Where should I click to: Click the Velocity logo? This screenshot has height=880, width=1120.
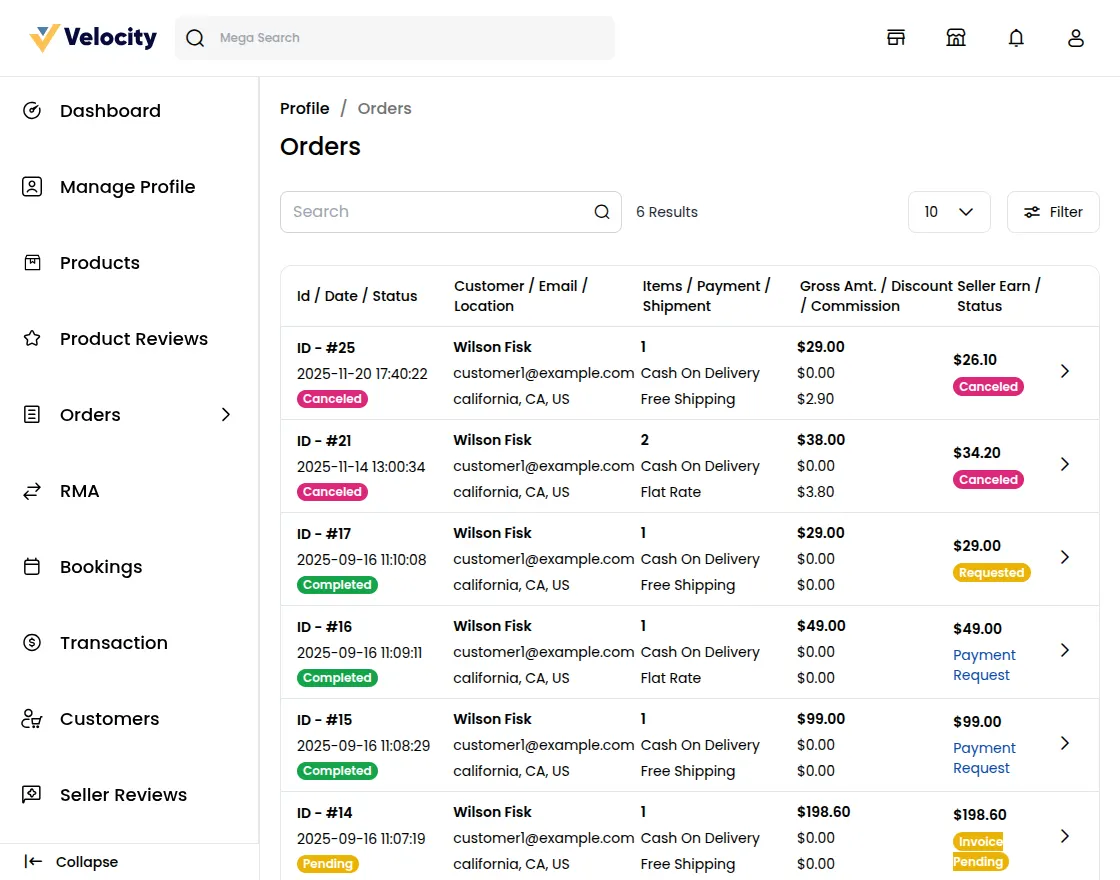click(x=93, y=38)
